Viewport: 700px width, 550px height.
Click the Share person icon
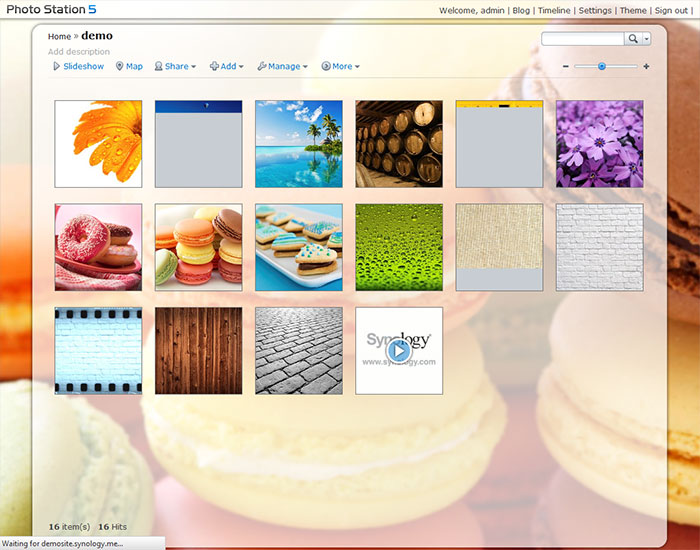coord(158,67)
